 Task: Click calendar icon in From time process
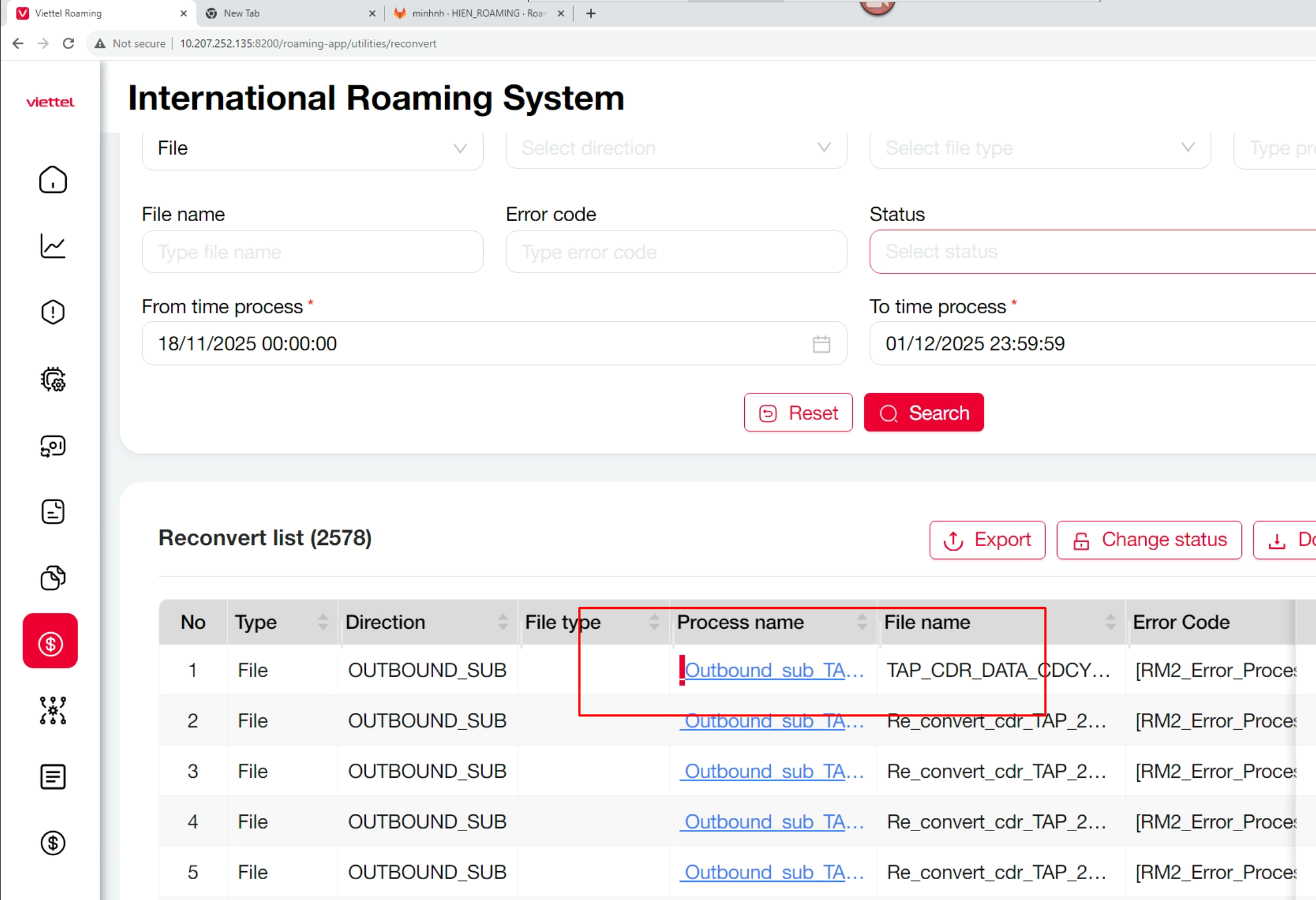click(821, 344)
